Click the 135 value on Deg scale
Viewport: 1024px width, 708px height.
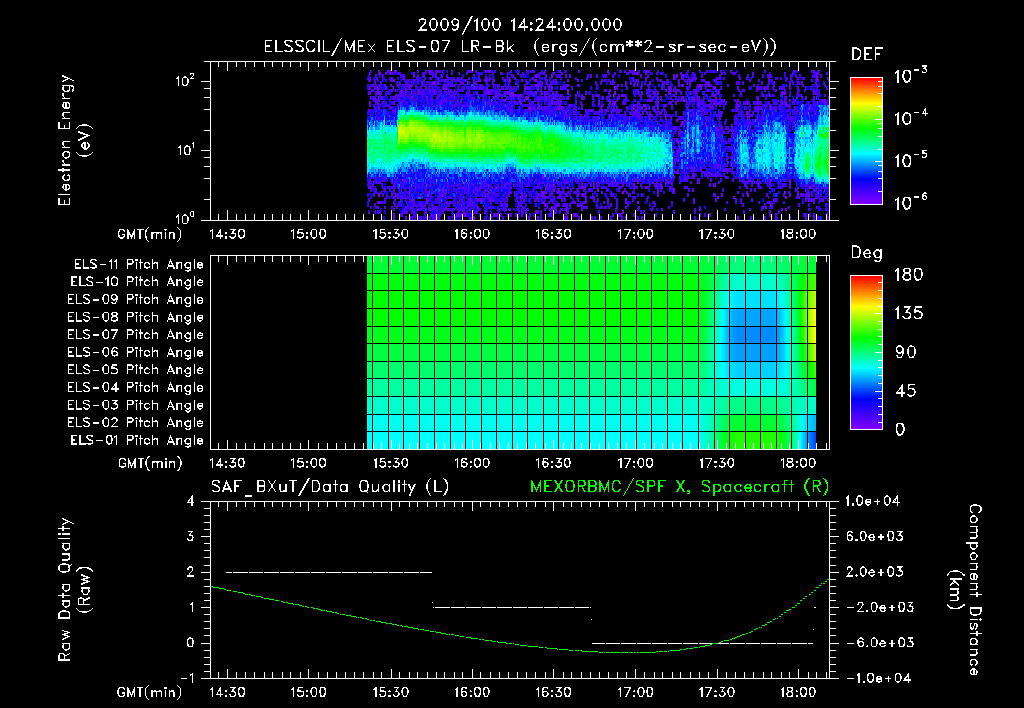(908, 314)
